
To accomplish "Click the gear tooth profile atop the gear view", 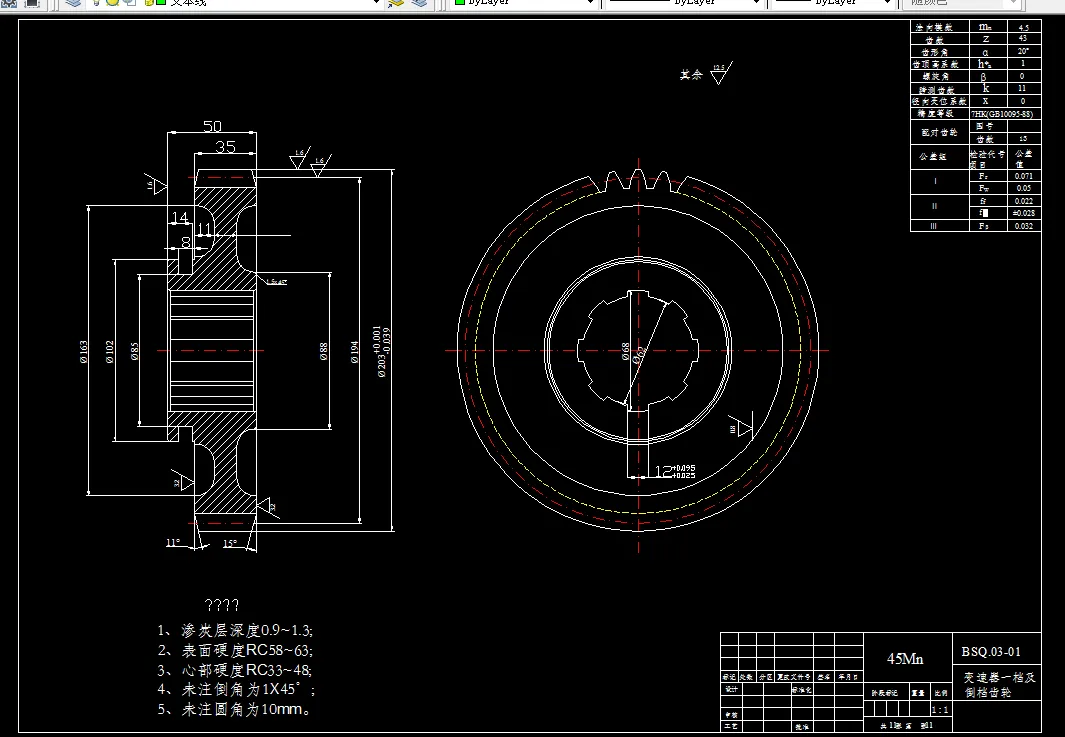I will click(x=639, y=181).
